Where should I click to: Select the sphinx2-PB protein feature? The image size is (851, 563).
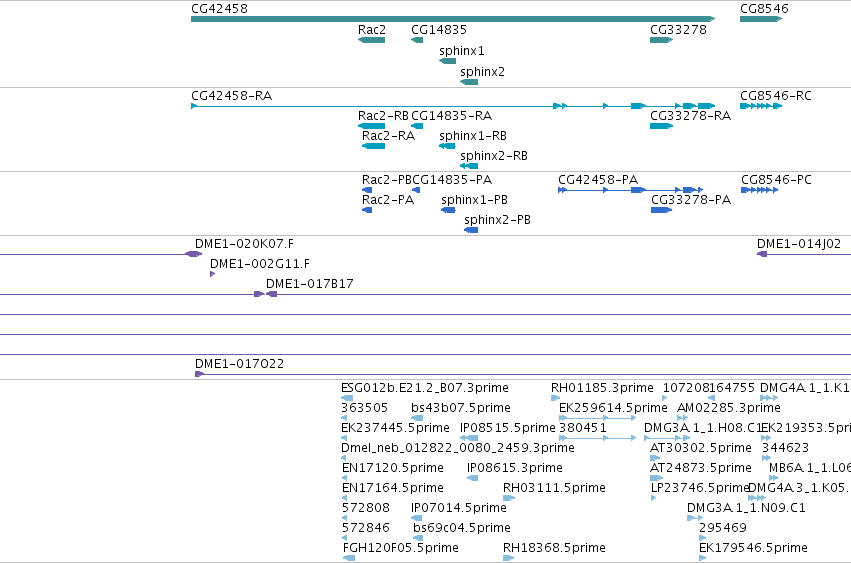click(471, 230)
